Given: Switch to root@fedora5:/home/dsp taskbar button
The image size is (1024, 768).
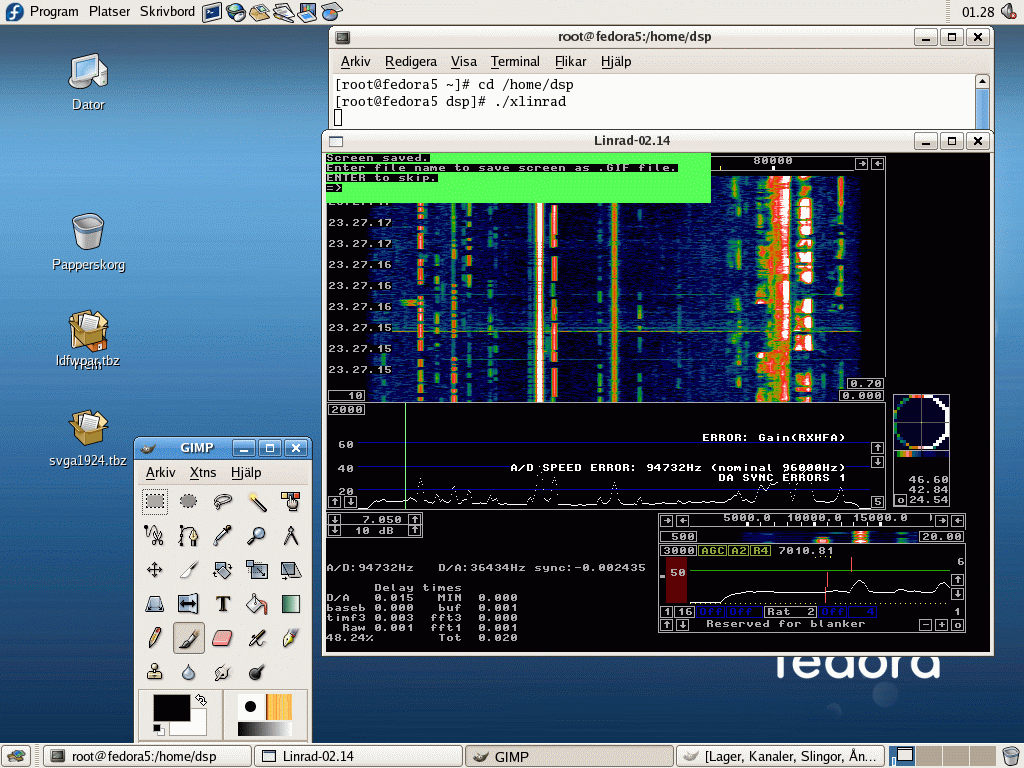Looking at the screenshot, I should (x=147, y=756).
